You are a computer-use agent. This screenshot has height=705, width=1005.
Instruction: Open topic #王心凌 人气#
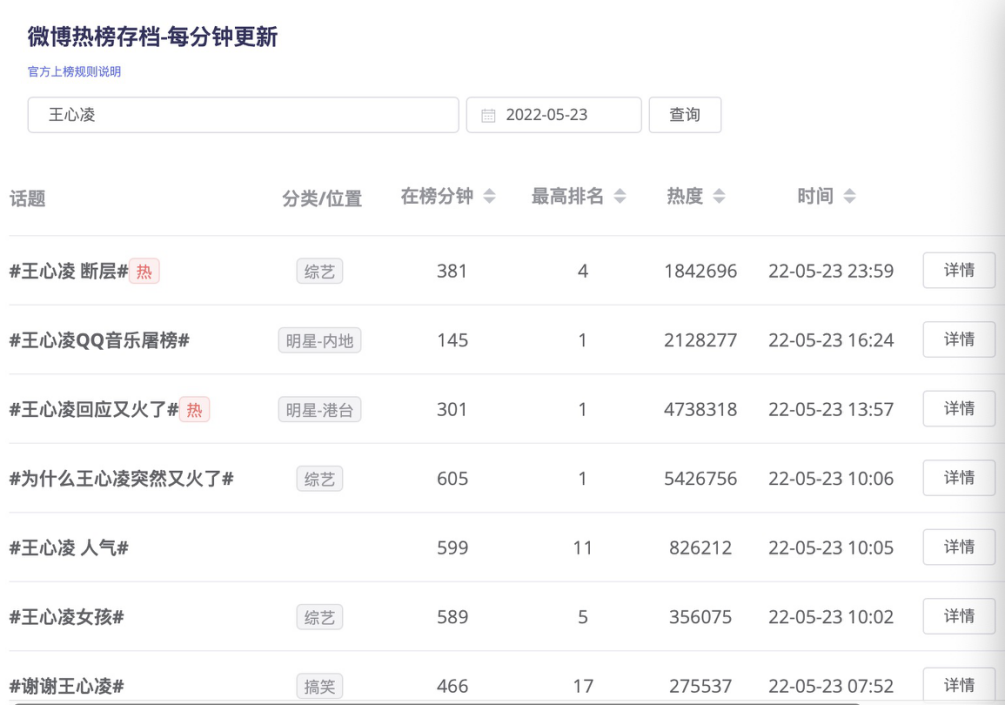(69, 548)
